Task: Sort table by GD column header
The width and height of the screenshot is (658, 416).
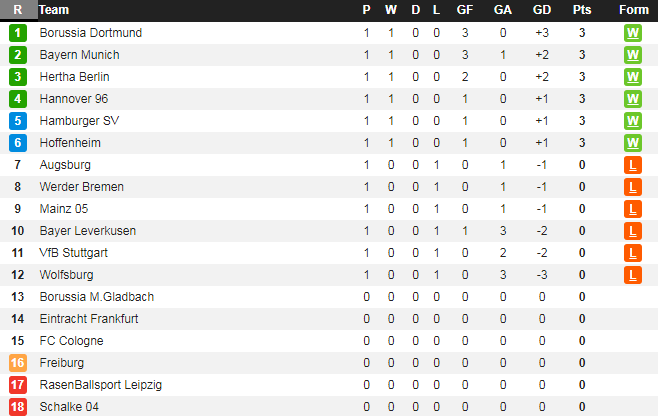Action: [542, 10]
